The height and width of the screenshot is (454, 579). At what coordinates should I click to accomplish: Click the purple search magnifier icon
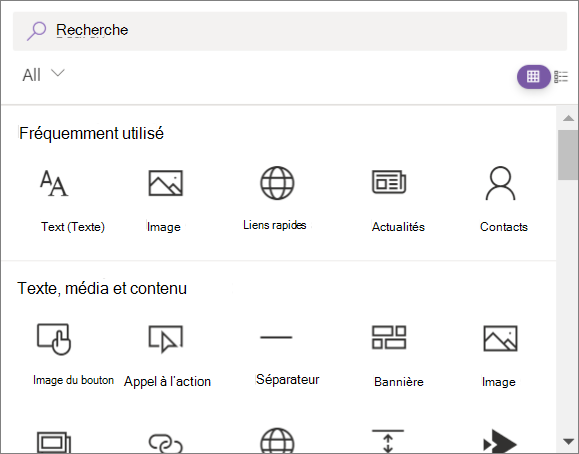[x=36, y=31]
